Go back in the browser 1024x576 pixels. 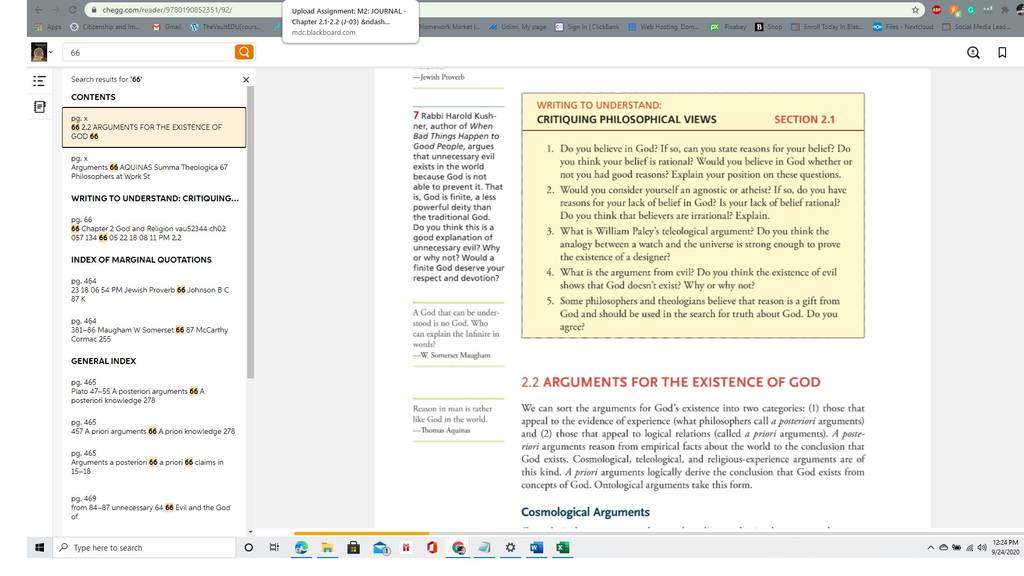pyautogui.click(x=38, y=10)
